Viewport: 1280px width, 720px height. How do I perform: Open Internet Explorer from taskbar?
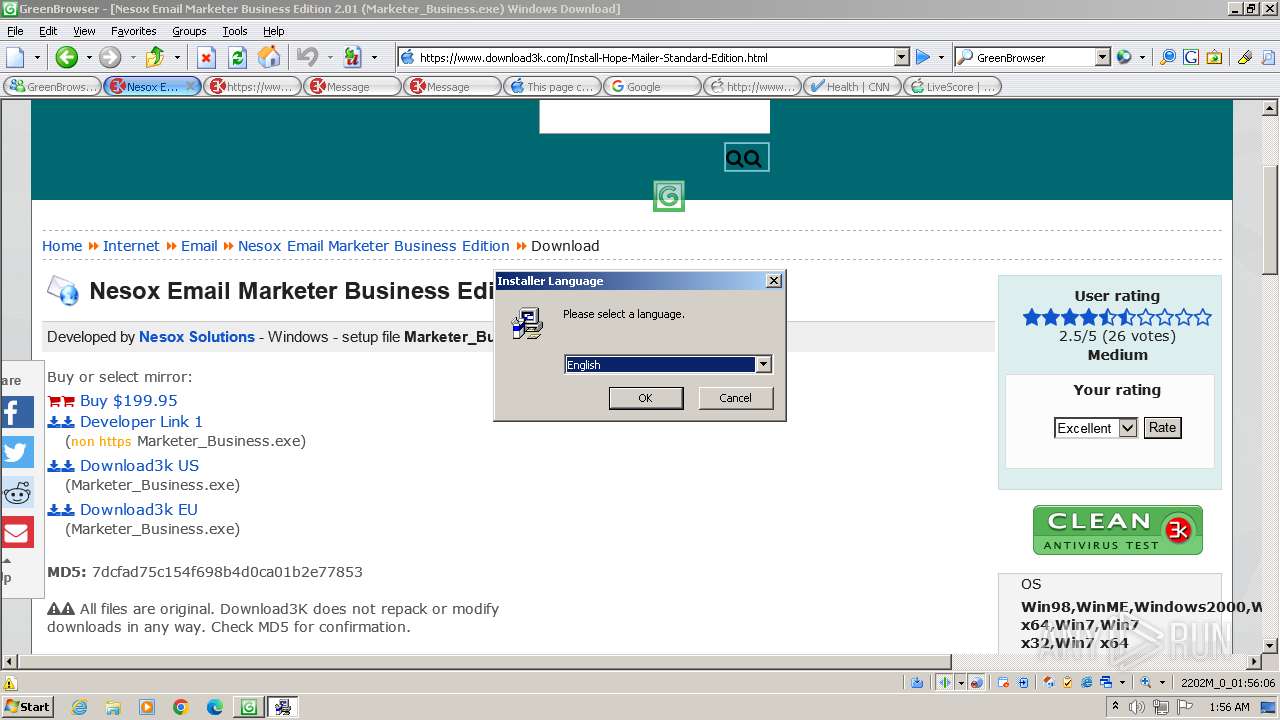click(x=79, y=707)
